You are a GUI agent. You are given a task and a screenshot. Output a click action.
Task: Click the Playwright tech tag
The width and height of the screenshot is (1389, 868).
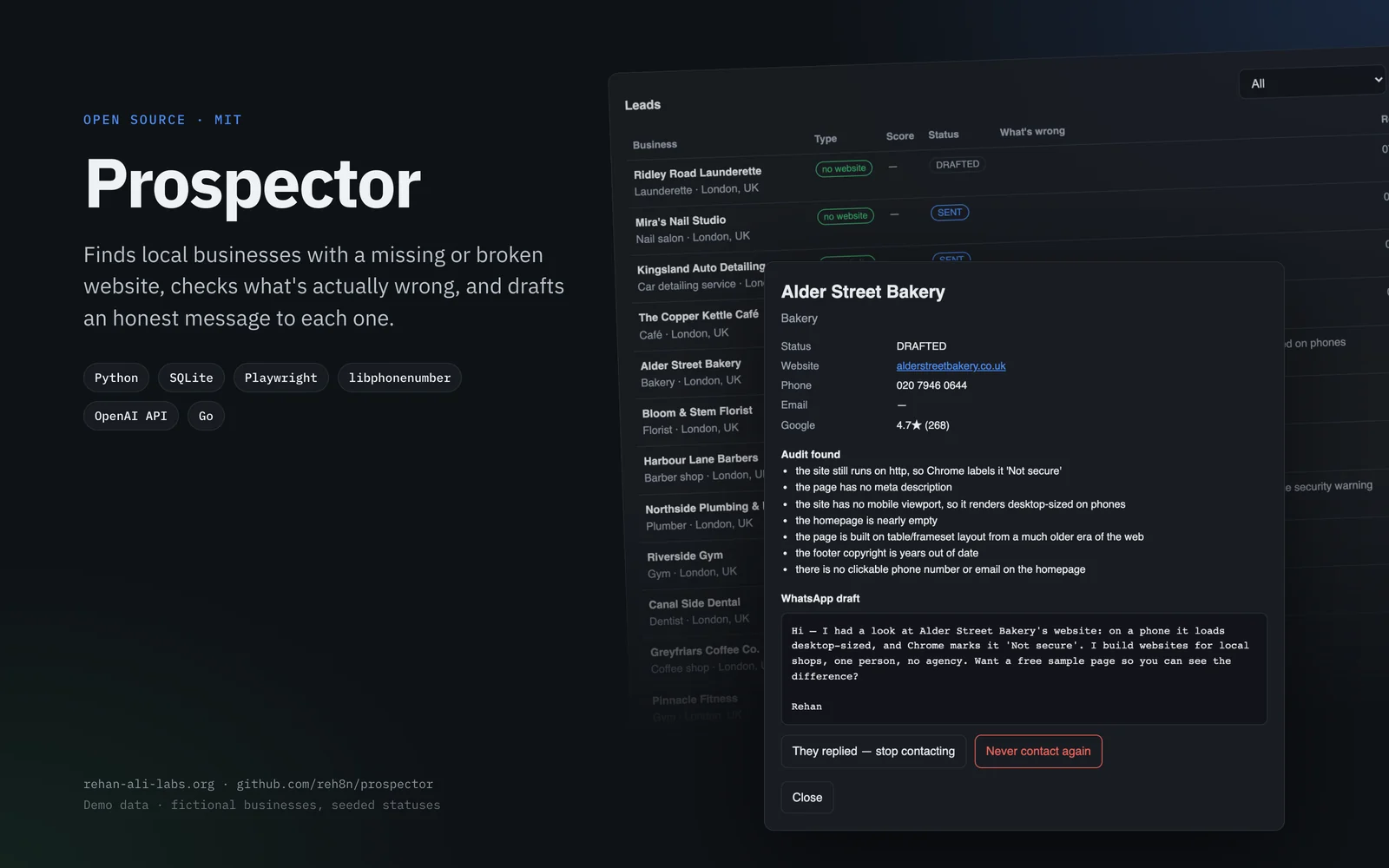coord(281,378)
